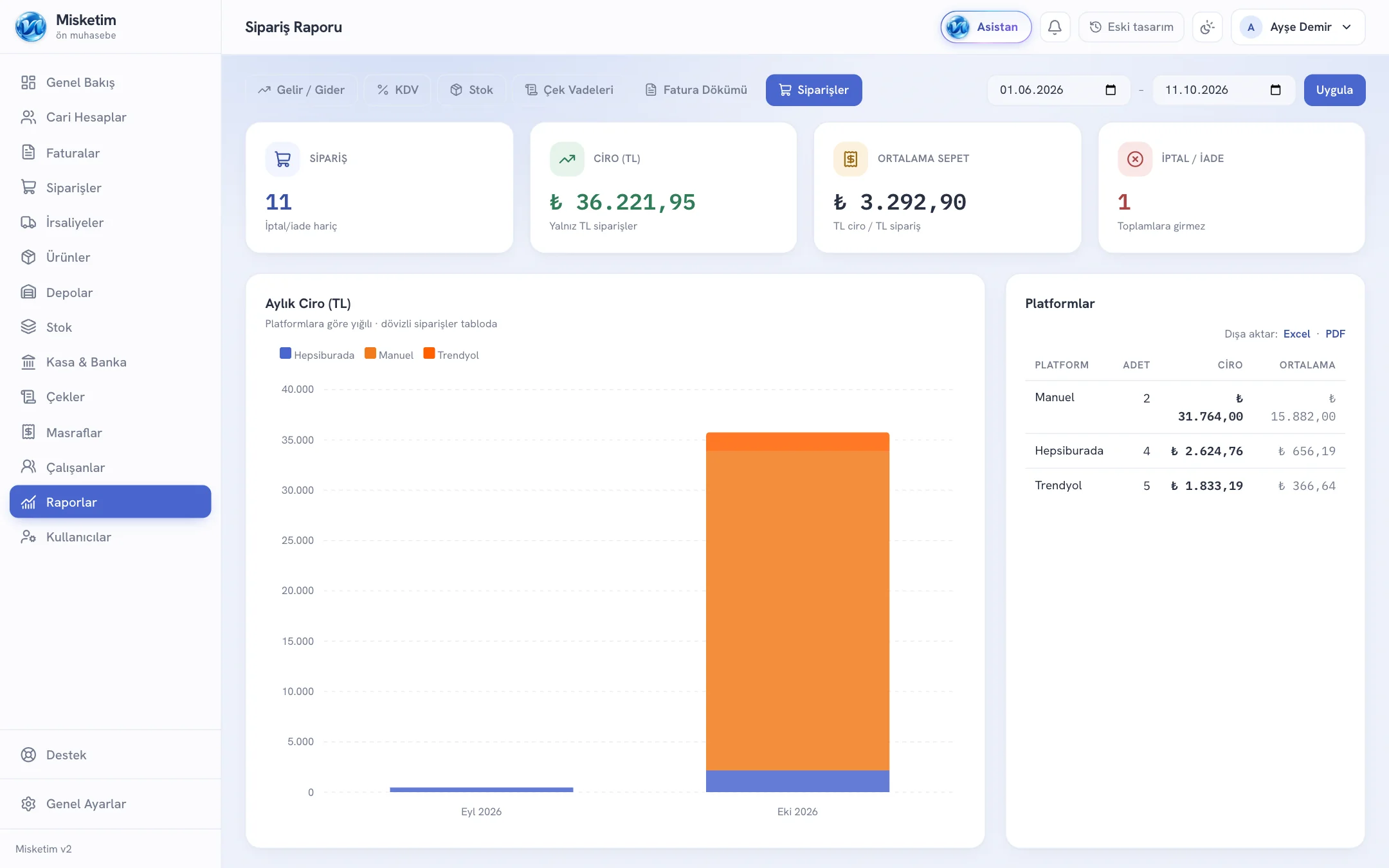
Task: Open Kasa & Banka section
Action: click(110, 362)
